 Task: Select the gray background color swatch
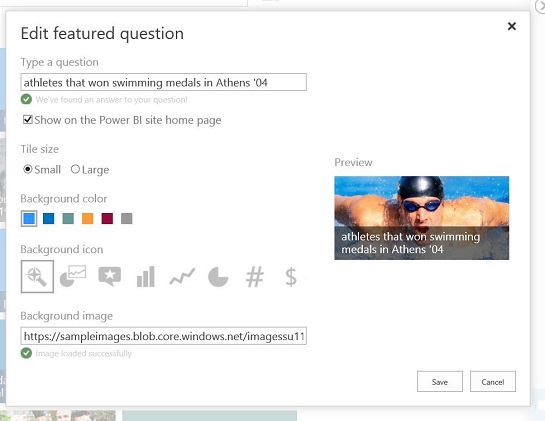(x=127, y=219)
